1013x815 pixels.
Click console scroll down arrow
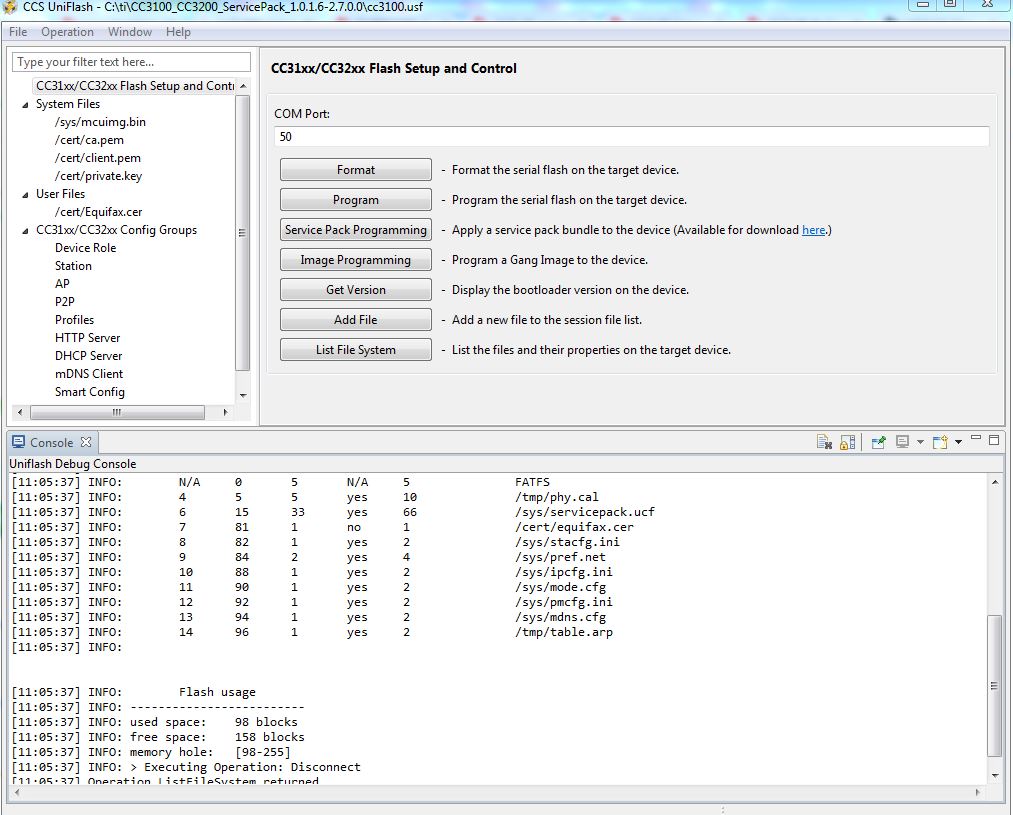(995, 775)
